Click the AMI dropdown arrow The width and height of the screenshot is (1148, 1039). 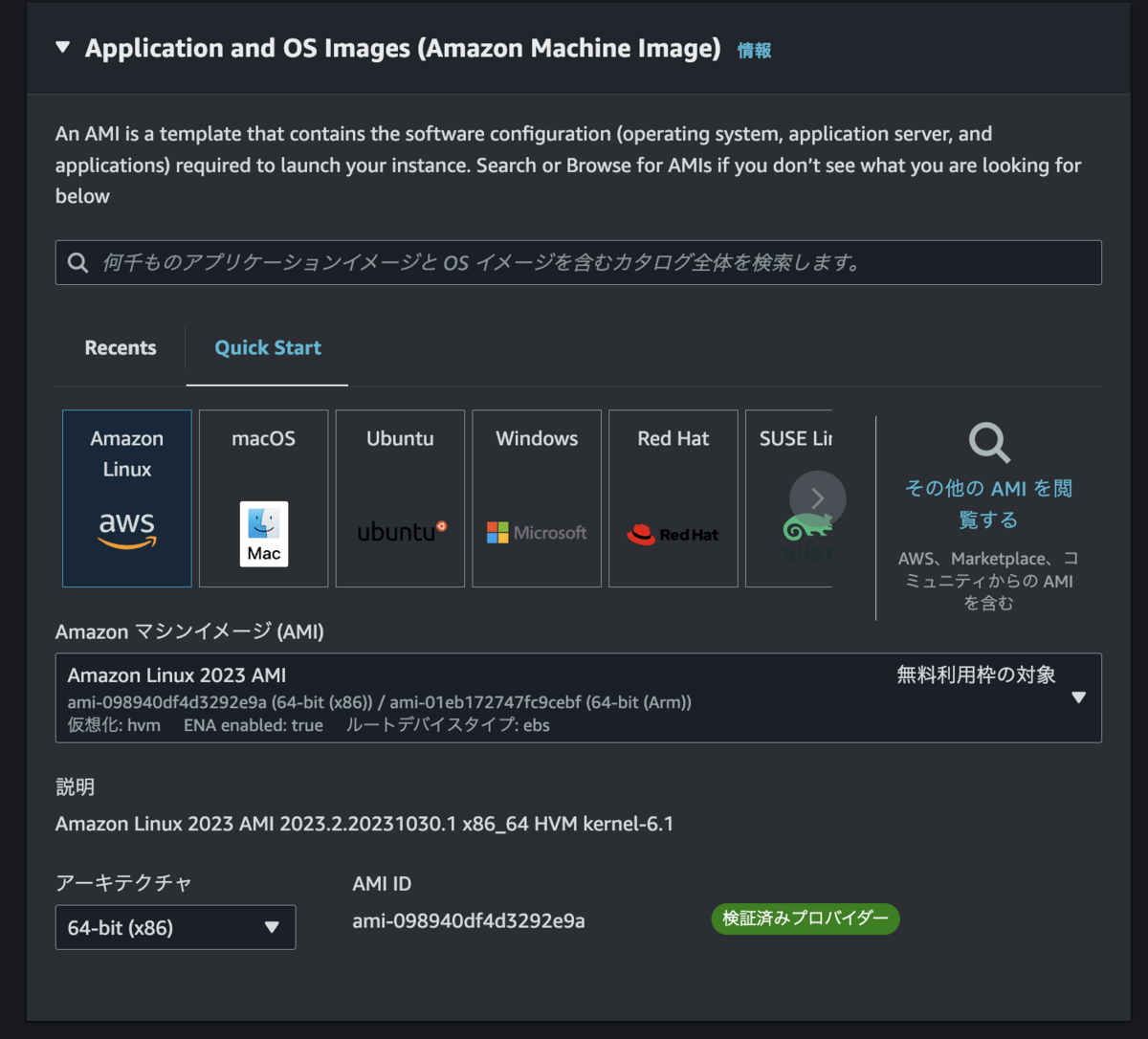tap(1079, 697)
